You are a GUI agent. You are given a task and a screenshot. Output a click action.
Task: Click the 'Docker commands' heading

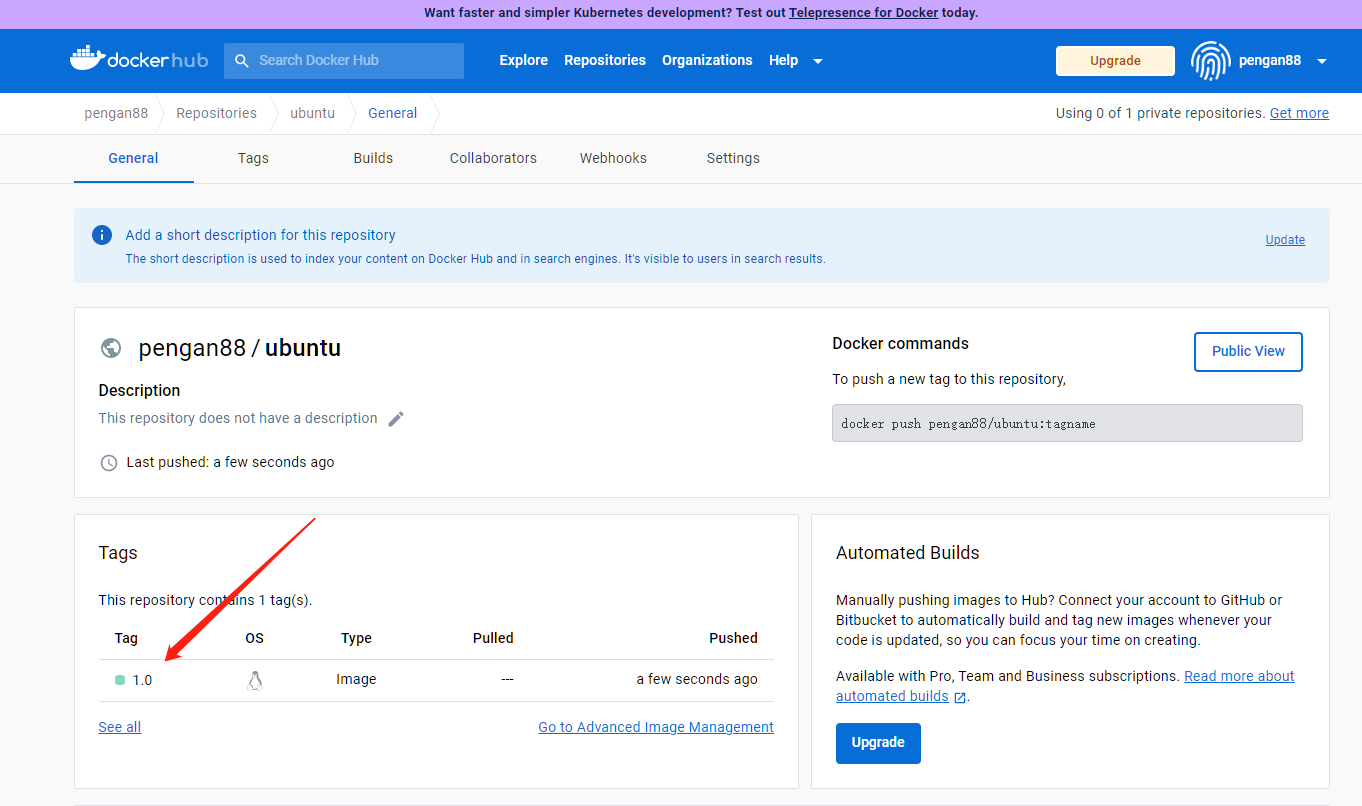(x=900, y=343)
